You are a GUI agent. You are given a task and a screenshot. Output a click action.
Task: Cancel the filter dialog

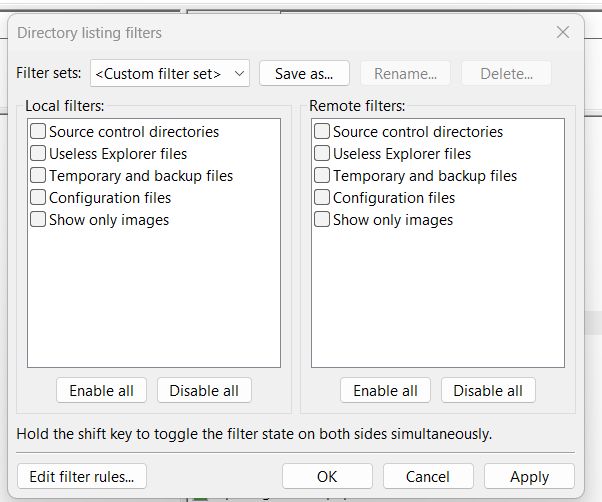tap(428, 476)
